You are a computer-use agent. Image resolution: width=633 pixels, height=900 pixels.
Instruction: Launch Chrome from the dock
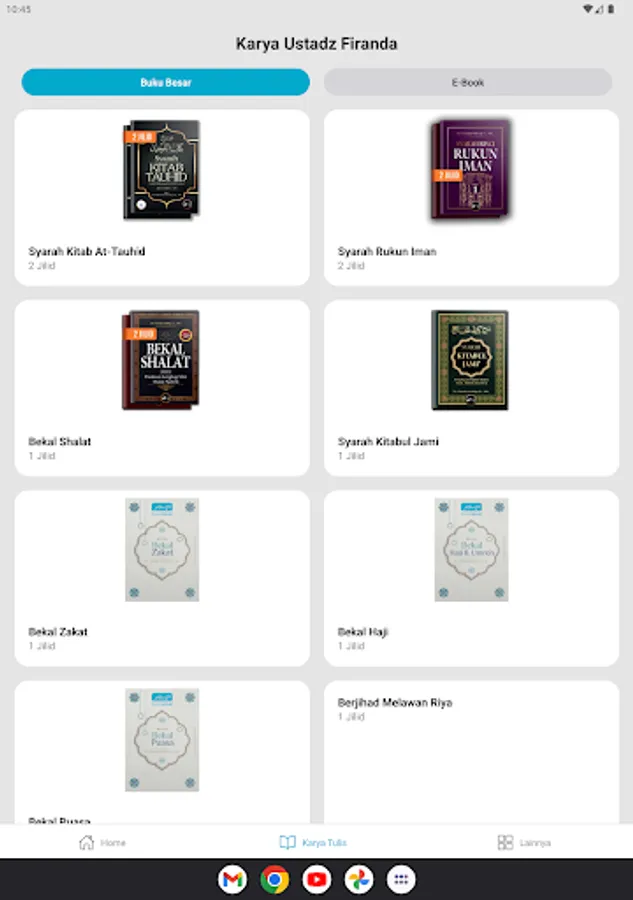(x=274, y=879)
